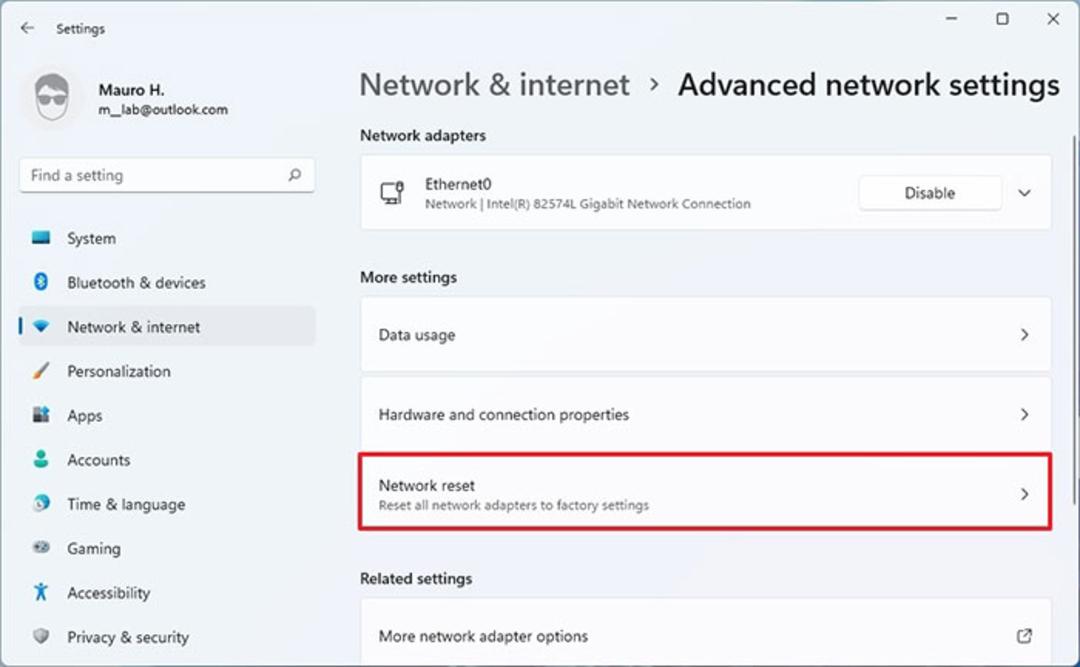Focus the Find a setting search box
The width and height of the screenshot is (1080, 667).
click(167, 175)
